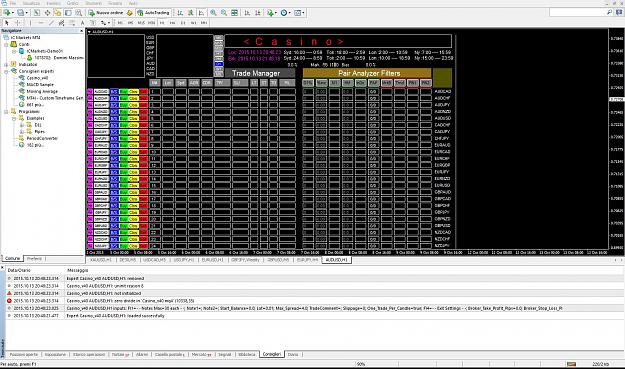Image resolution: width=625 pixels, height=369 pixels.
Task: Click the new chart icon
Action: [x=7, y=13]
